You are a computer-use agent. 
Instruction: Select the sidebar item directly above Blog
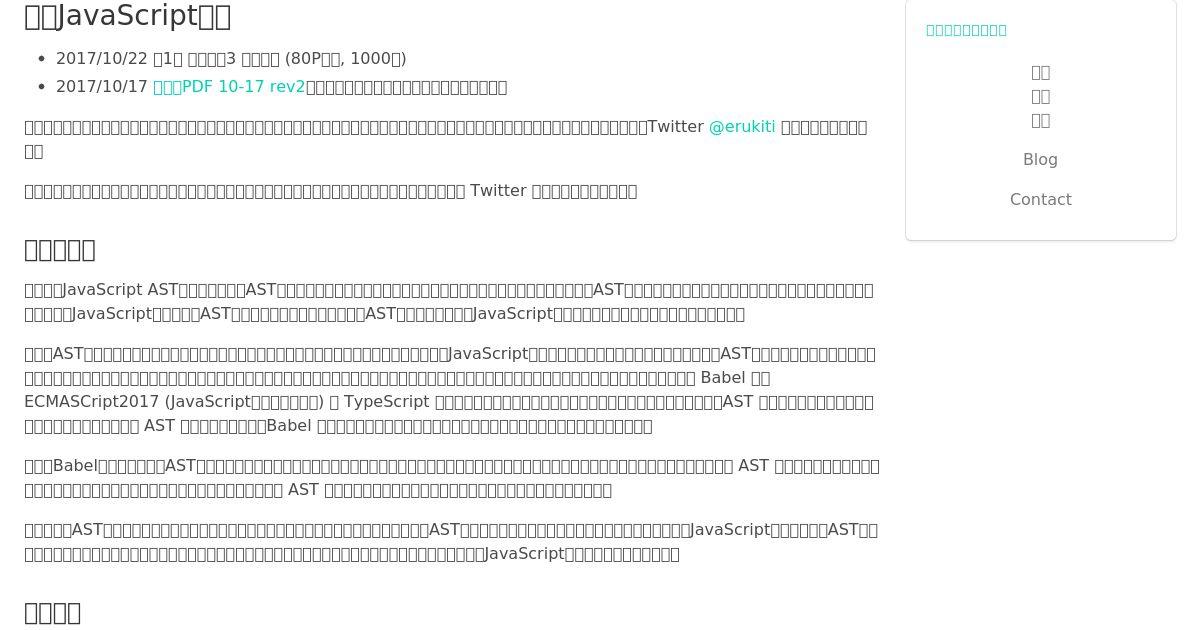coord(1040,120)
